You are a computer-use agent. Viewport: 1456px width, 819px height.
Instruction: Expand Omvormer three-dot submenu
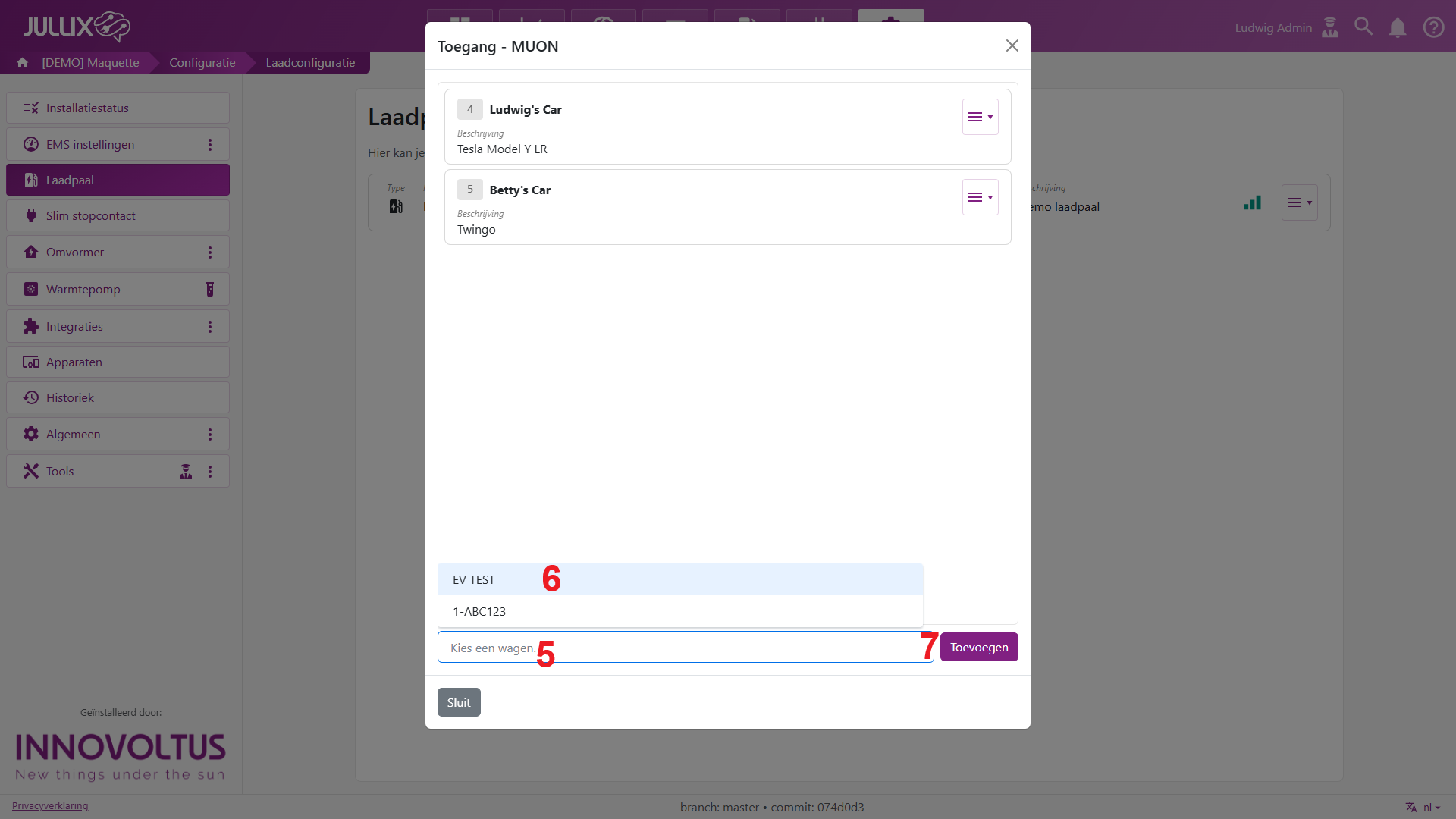[x=210, y=253]
